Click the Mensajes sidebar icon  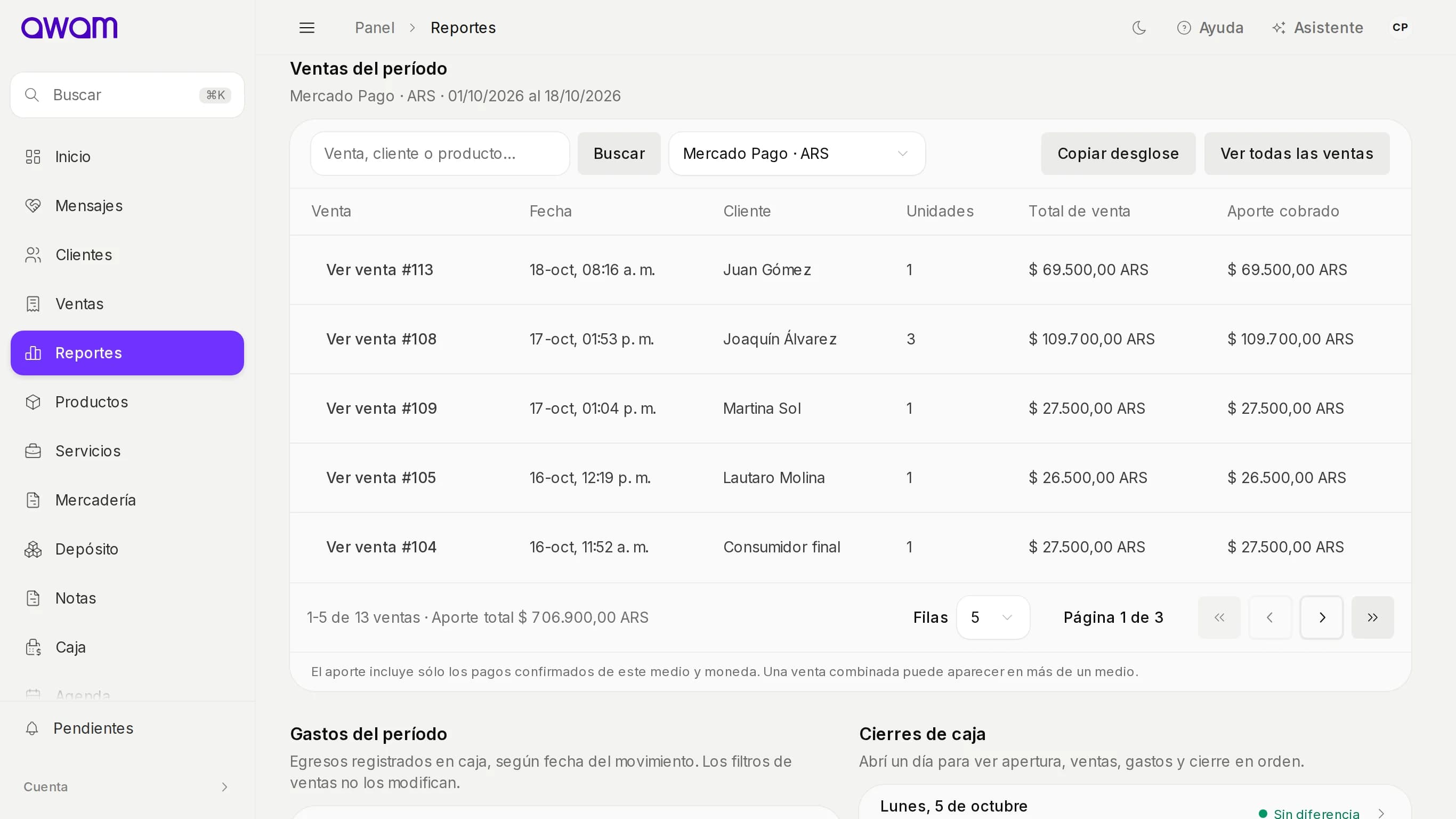click(x=34, y=206)
